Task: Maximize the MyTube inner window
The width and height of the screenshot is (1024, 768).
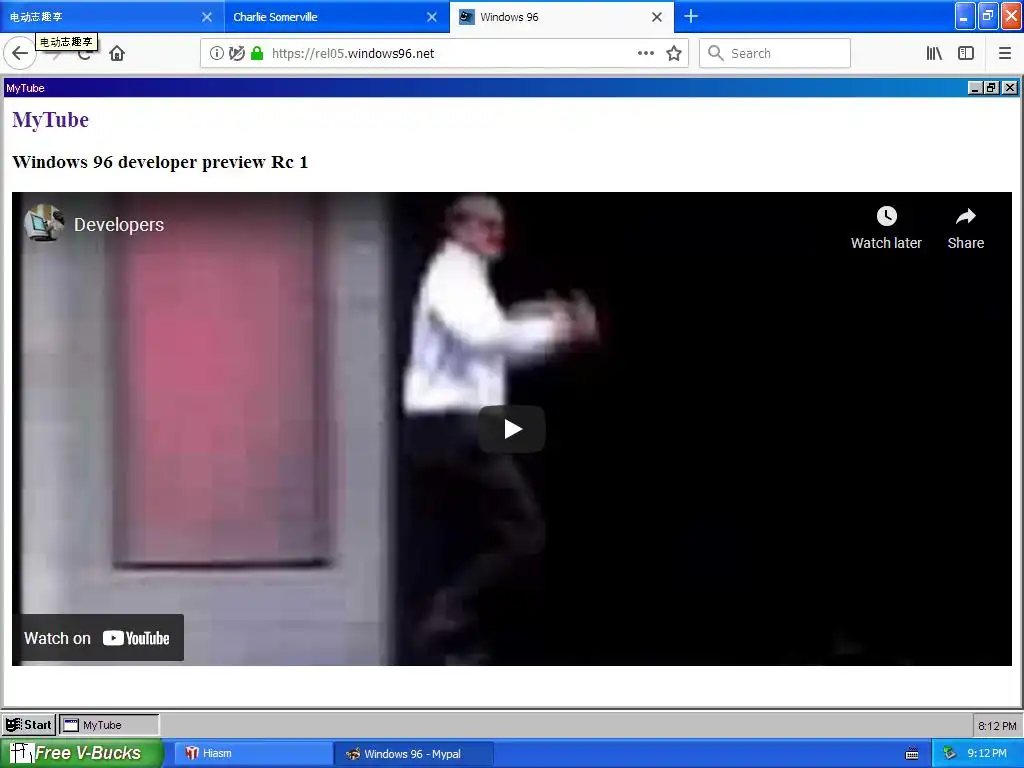Action: click(992, 88)
